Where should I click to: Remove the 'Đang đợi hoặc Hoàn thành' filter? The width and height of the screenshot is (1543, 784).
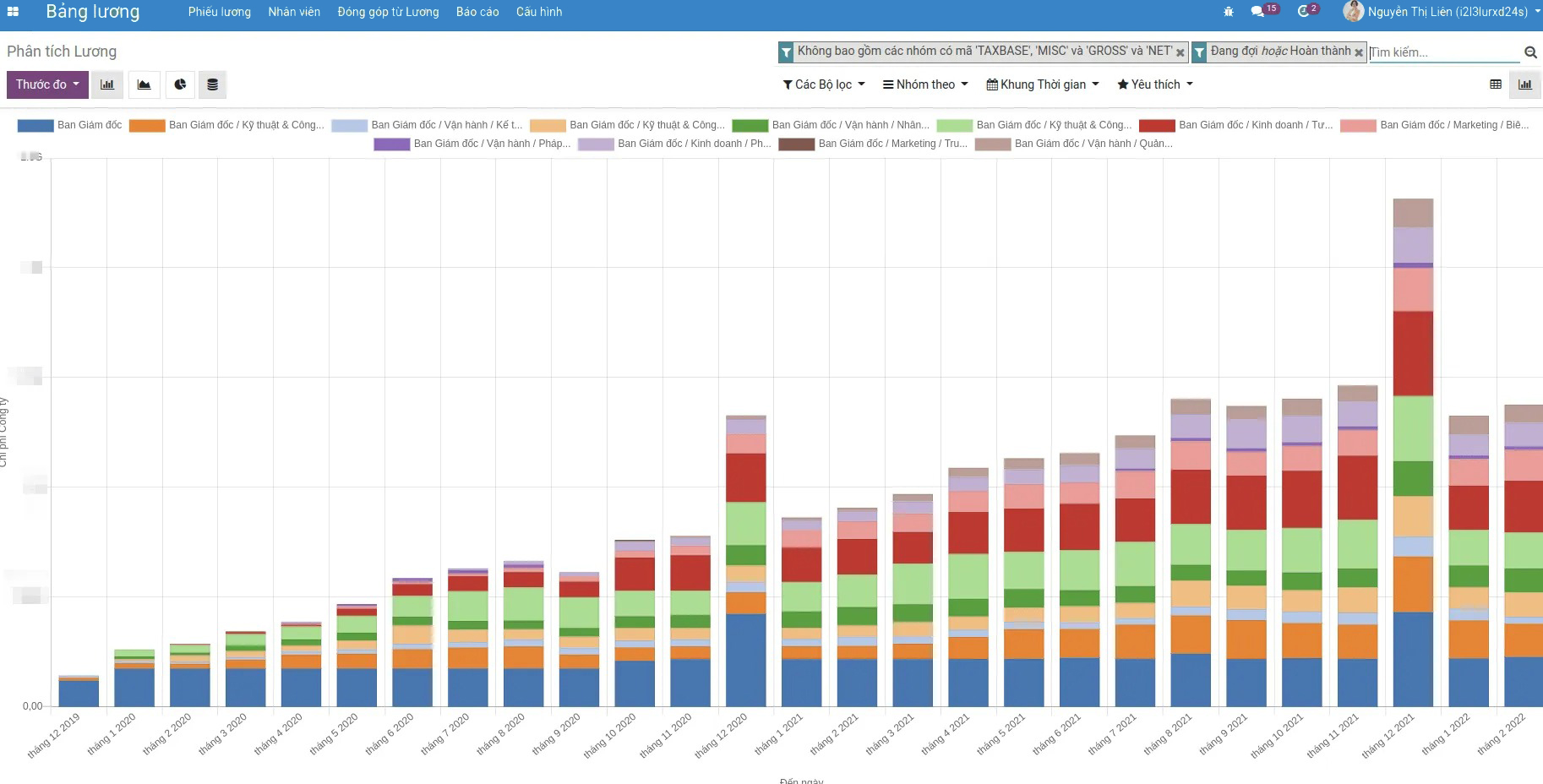tap(1359, 52)
